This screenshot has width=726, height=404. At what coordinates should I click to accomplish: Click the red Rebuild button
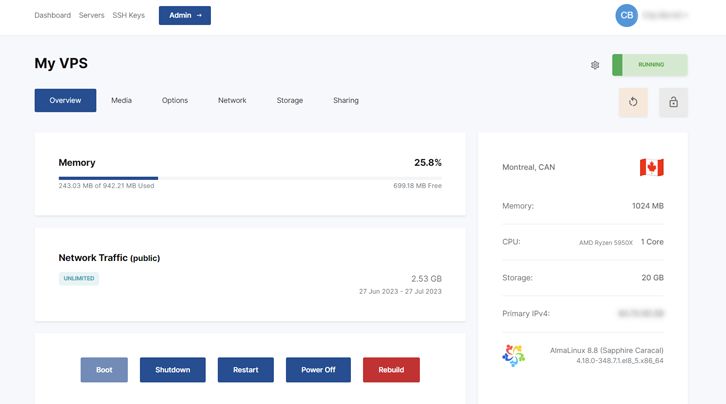click(x=391, y=370)
